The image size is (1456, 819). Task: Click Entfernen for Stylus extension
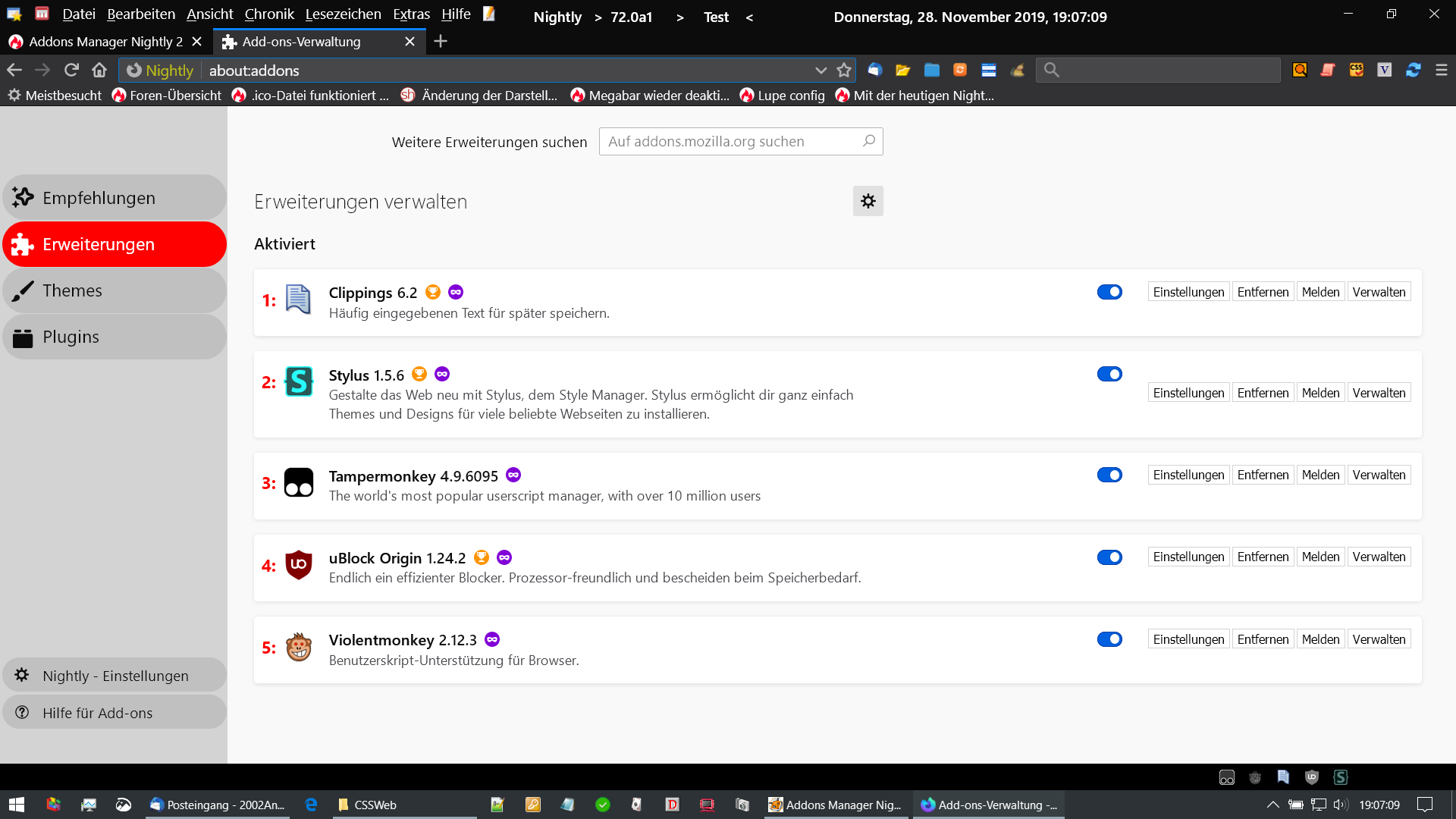[x=1263, y=393]
